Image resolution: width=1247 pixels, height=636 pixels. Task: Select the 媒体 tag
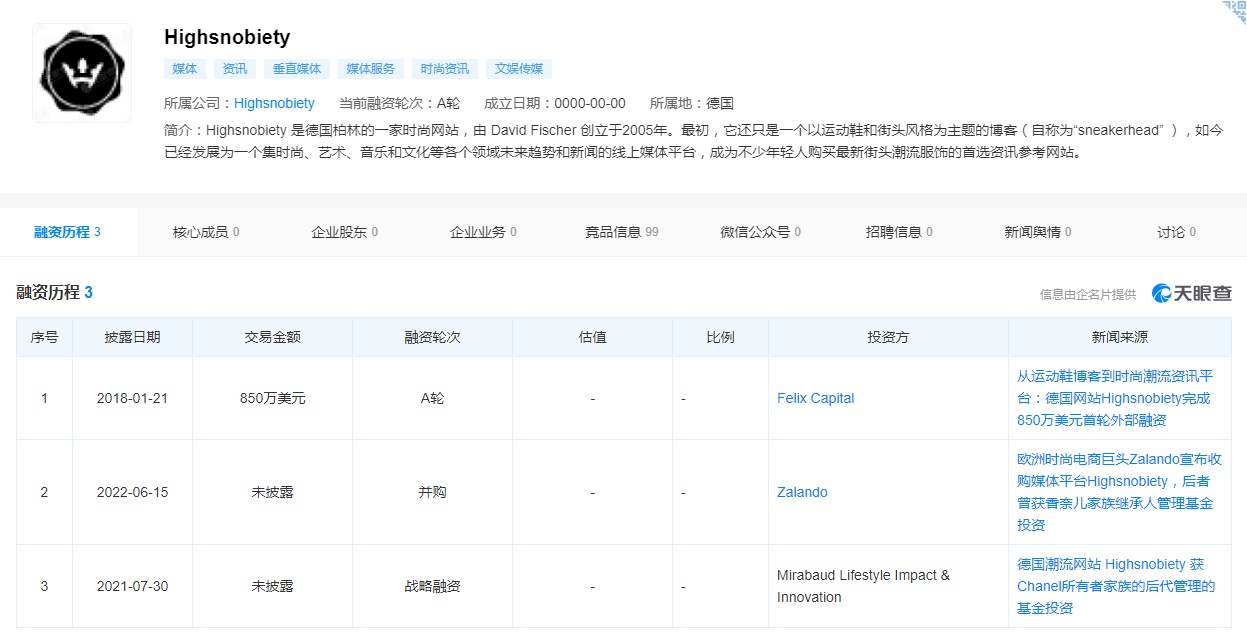click(x=185, y=69)
